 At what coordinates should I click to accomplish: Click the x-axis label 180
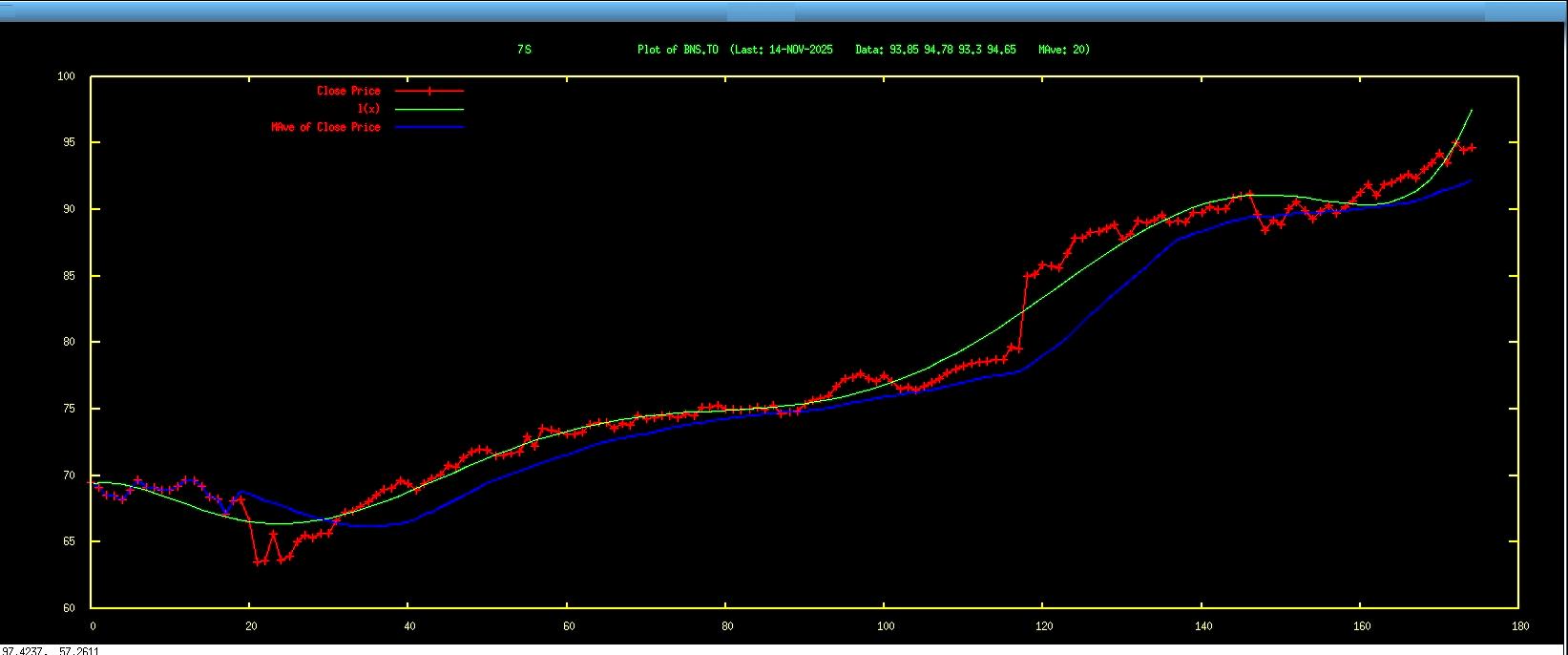[1519, 627]
